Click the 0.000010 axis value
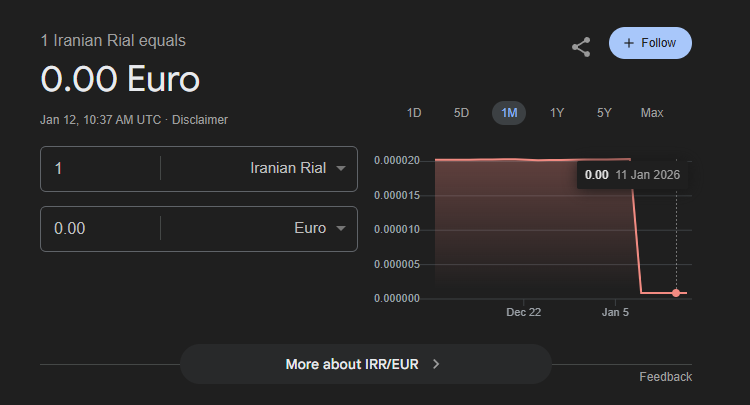The height and width of the screenshot is (405, 750). (397, 230)
